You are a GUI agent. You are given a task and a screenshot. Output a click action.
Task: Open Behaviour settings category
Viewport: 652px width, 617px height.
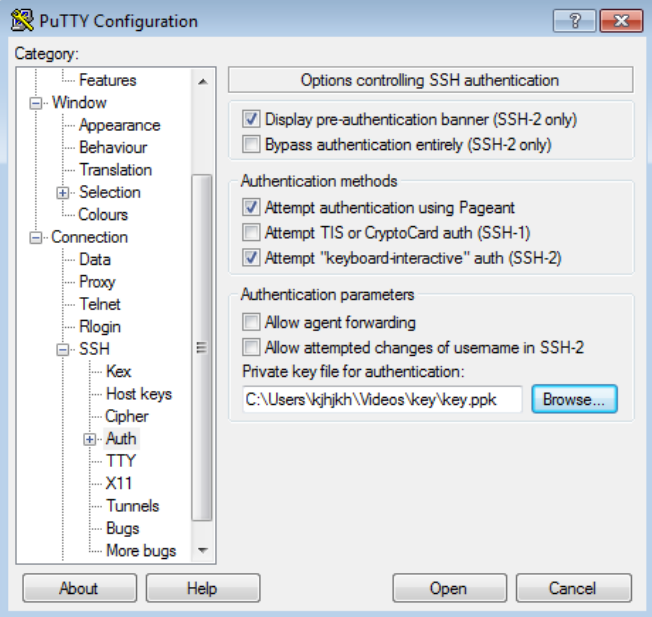[113, 148]
